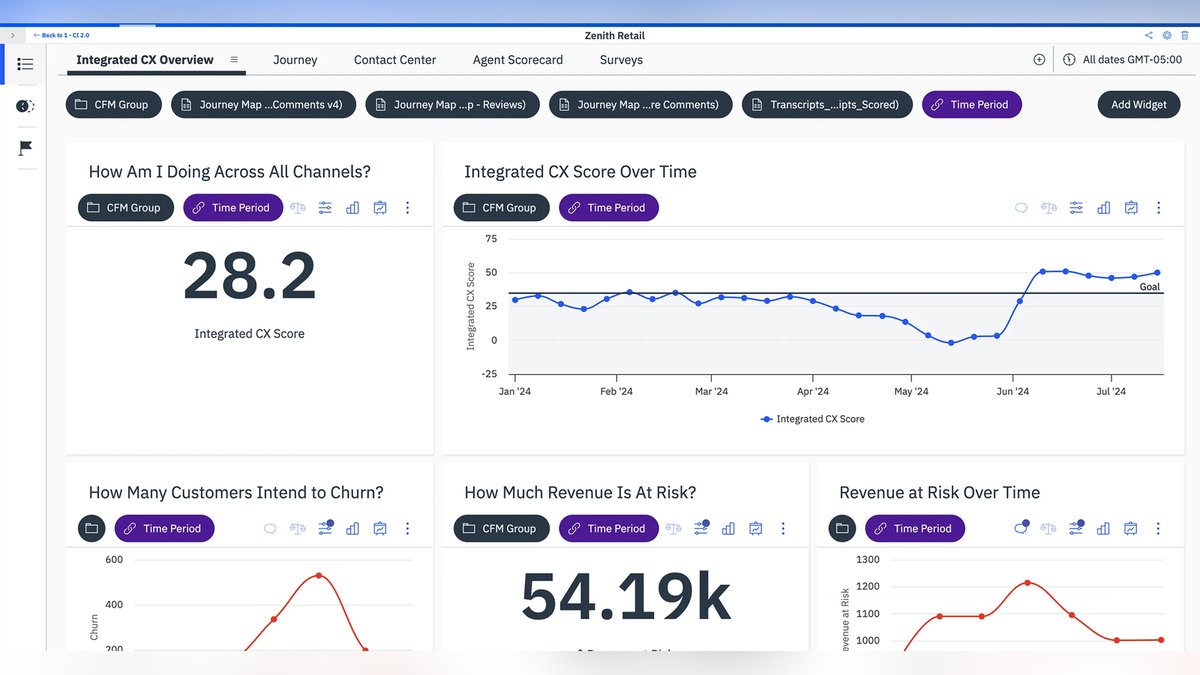
Task: Open the Surveys tab
Action: pyautogui.click(x=621, y=60)
